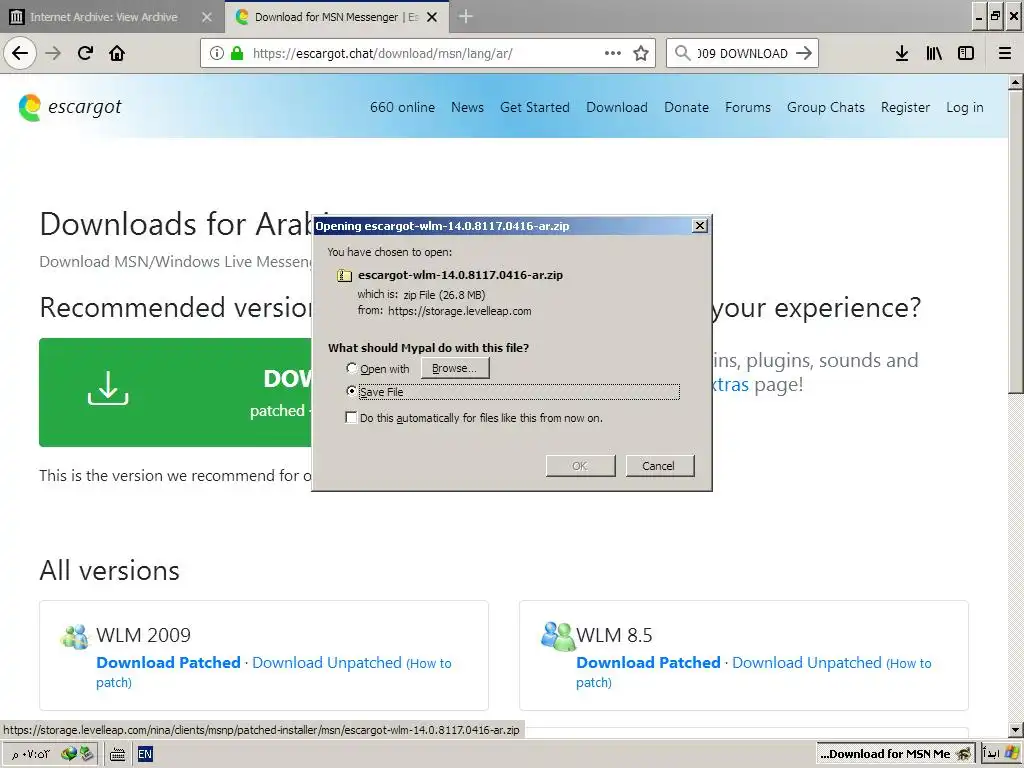Open the Download nav item
The height and width of the screenshot is (768, 1024).
(x=616, y=107)
